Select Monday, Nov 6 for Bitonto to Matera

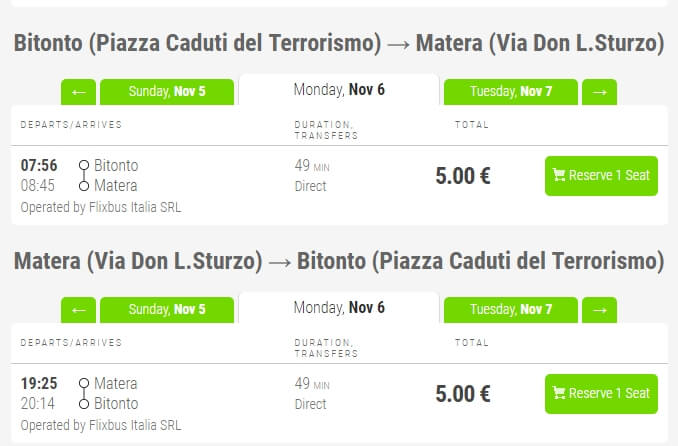pyautogui.click(x=339, y=90)
